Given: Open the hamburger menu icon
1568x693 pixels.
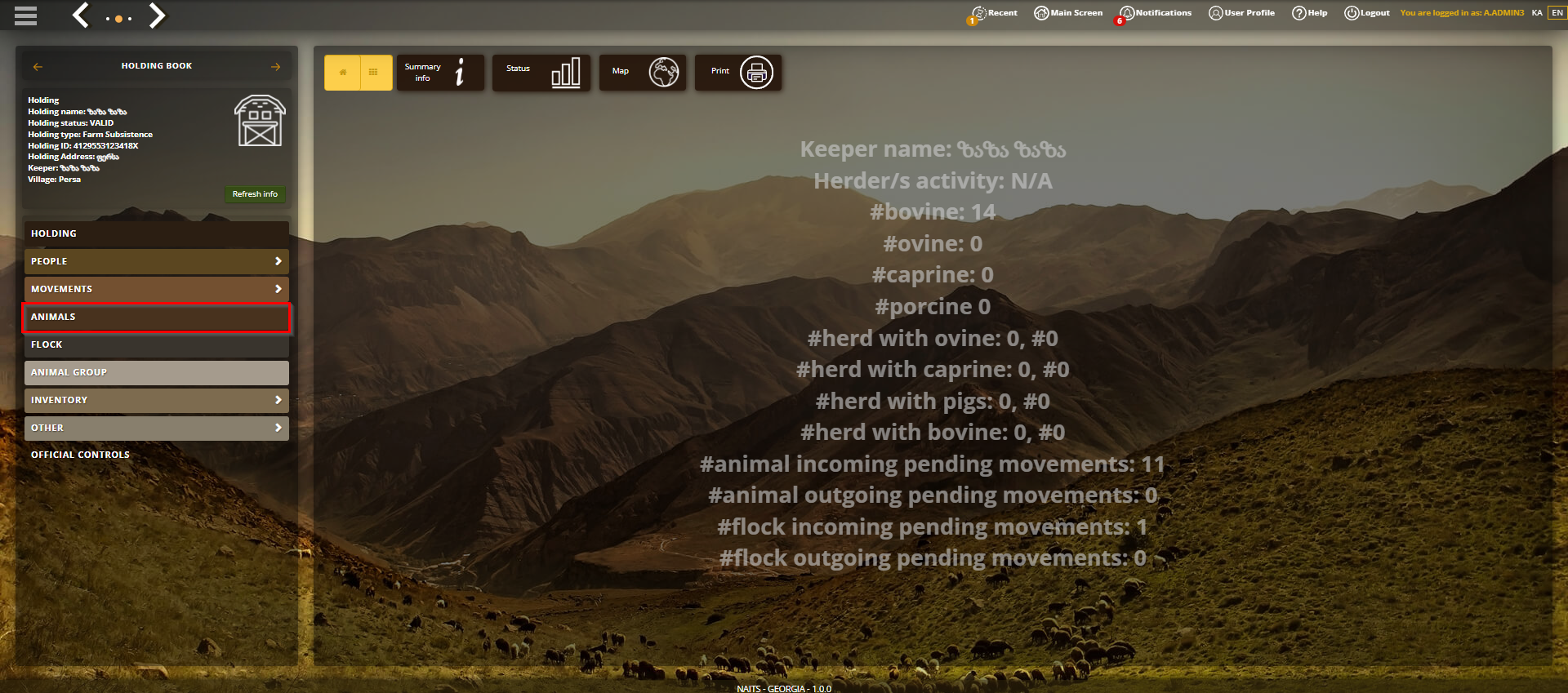Looking at the screenshot, I should 25,16.
